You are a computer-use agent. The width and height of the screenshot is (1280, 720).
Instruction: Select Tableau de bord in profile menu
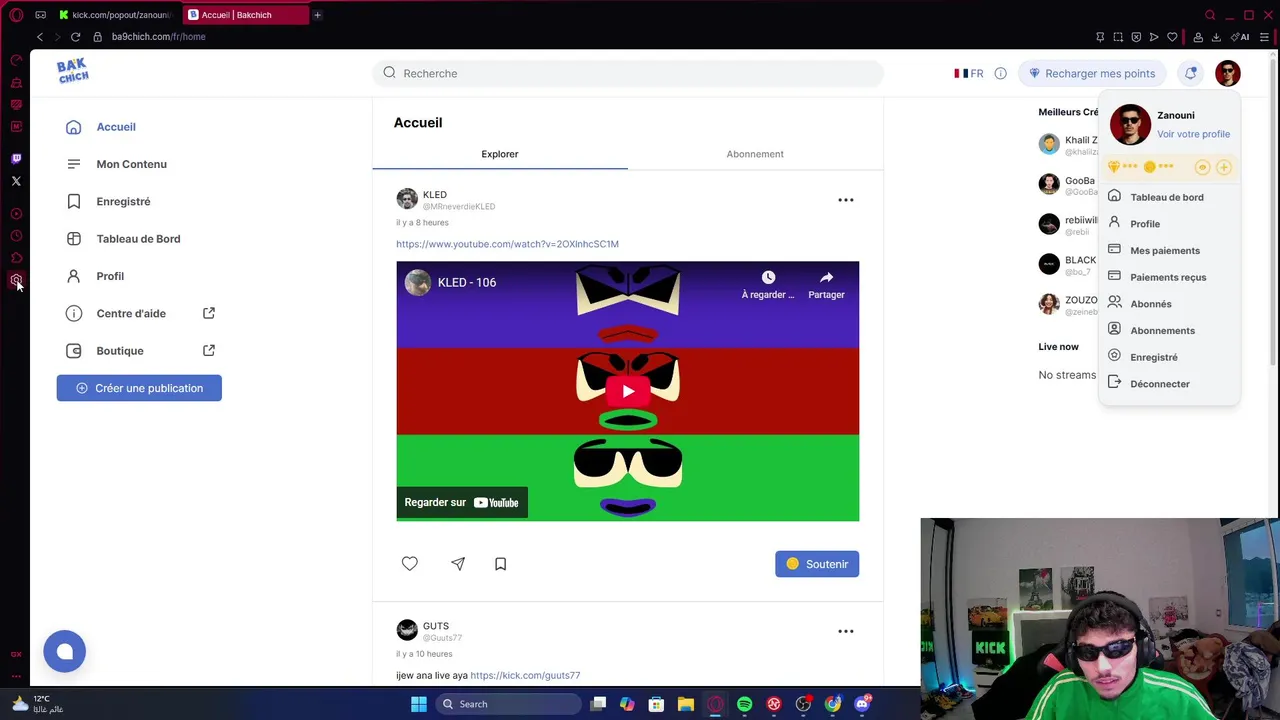click(1169, 197)
